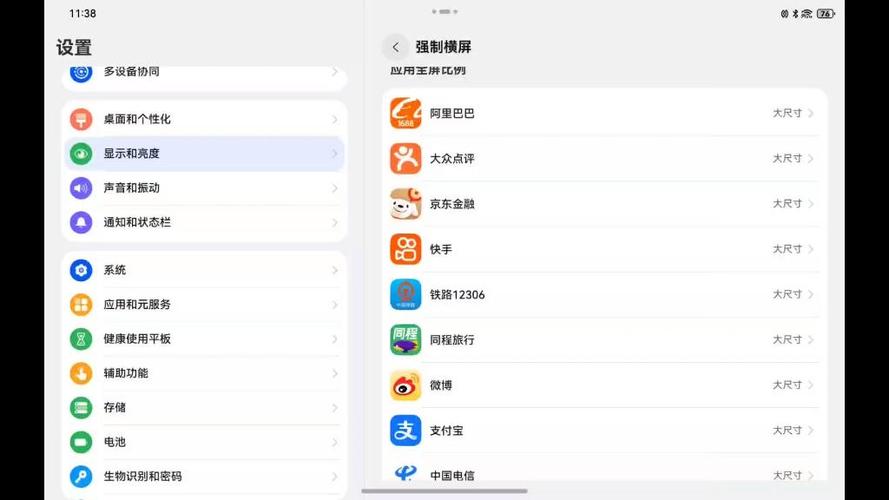The width and height of the screenshot is (889, 500).
Task: Tap the 应用和元服务 grid icon
Action: click(x=81, y=304)
